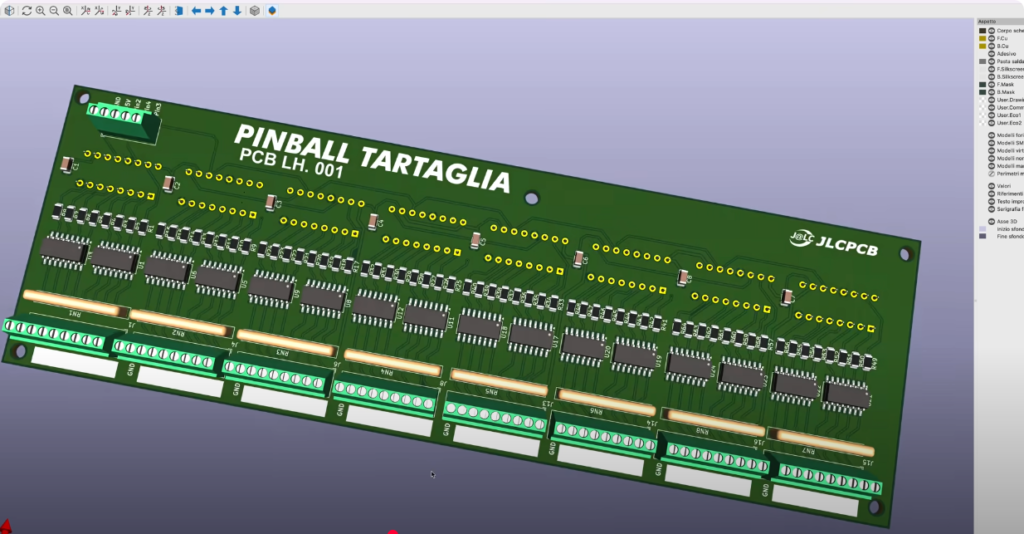Viewport: 1024px width, 534px height.
Task: Zoom in with the magnifier plus icon
Action: [x=41, y=10]
